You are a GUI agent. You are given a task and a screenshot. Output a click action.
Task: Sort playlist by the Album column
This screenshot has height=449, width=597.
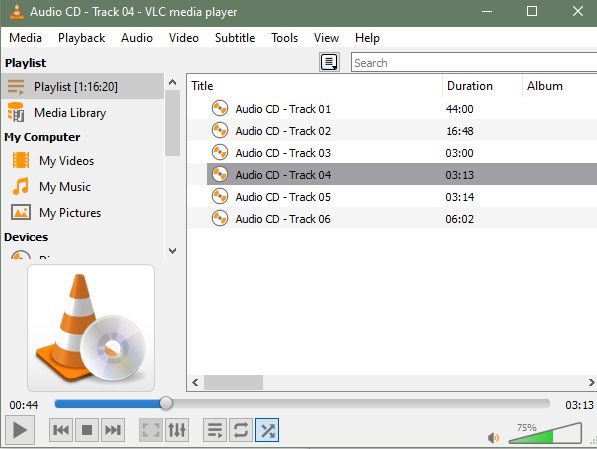tap(560, 86)
